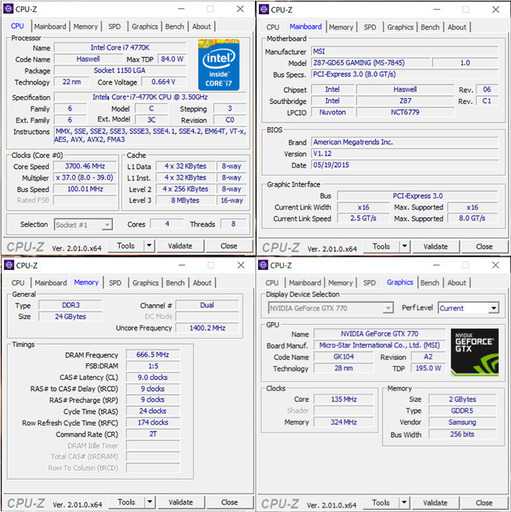Click Tools button in Memory tab window
511x512 pixels.
pyautogui.click(x=127, y=502)
